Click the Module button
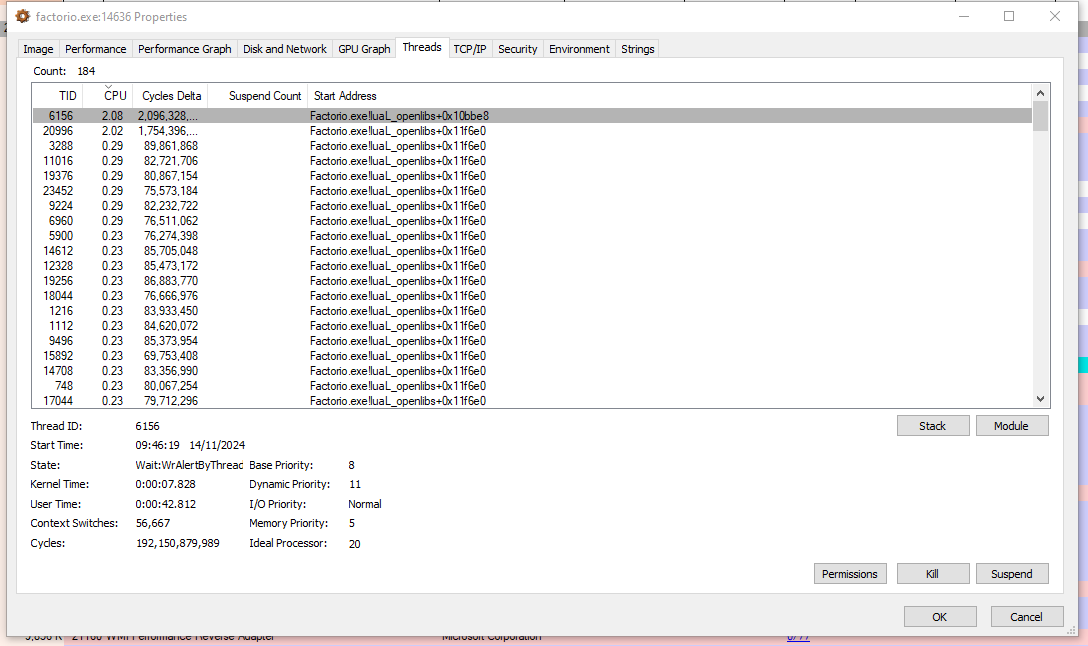 pyautogui.click(x=1011, y=426)
